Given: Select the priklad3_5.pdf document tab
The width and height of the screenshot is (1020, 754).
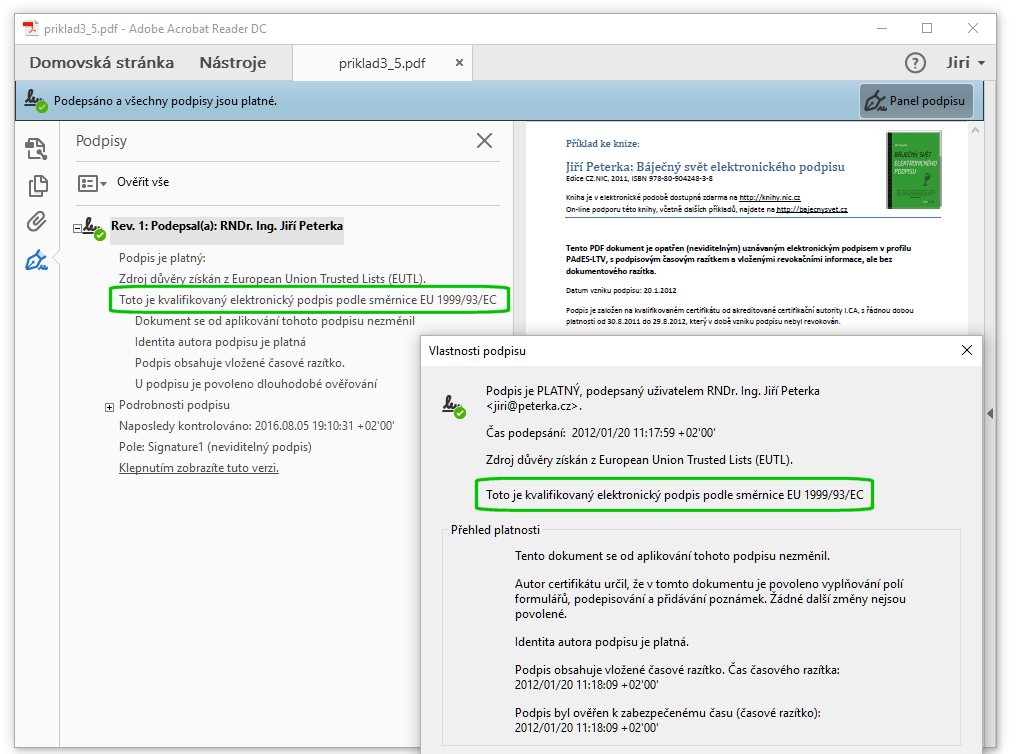Looking at the screenshot, I should point(382,63).
